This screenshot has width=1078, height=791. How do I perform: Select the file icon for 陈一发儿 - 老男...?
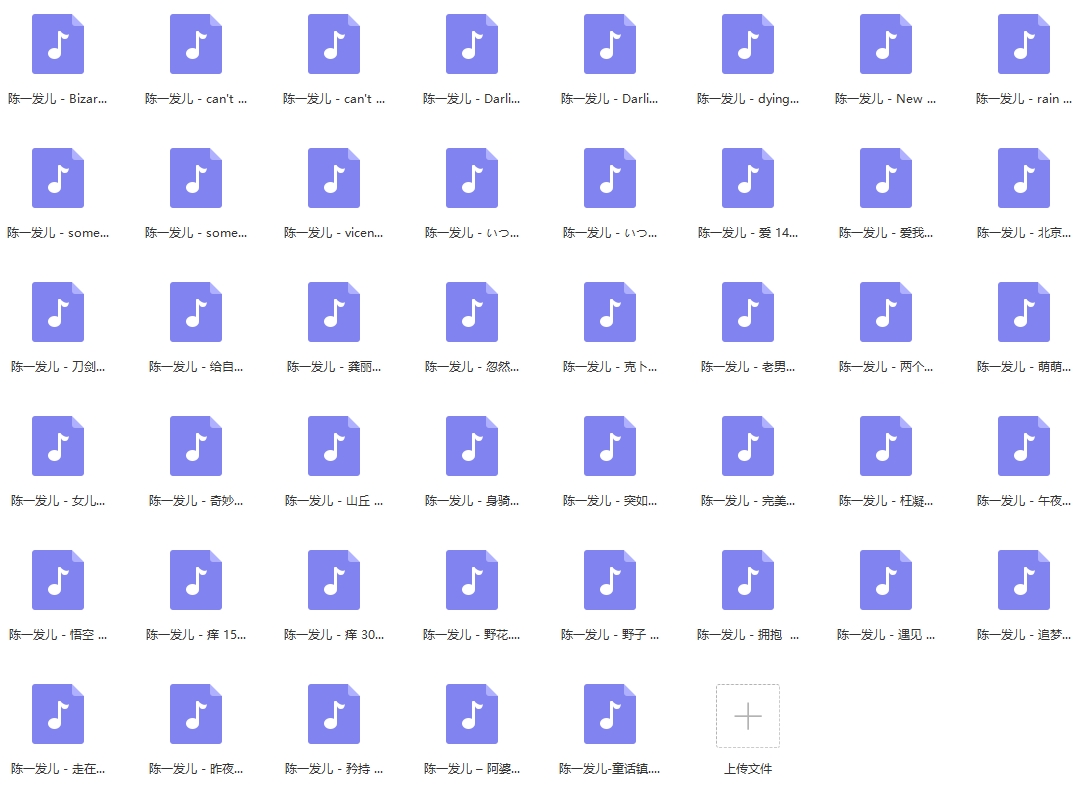click(x=748, y=313)
